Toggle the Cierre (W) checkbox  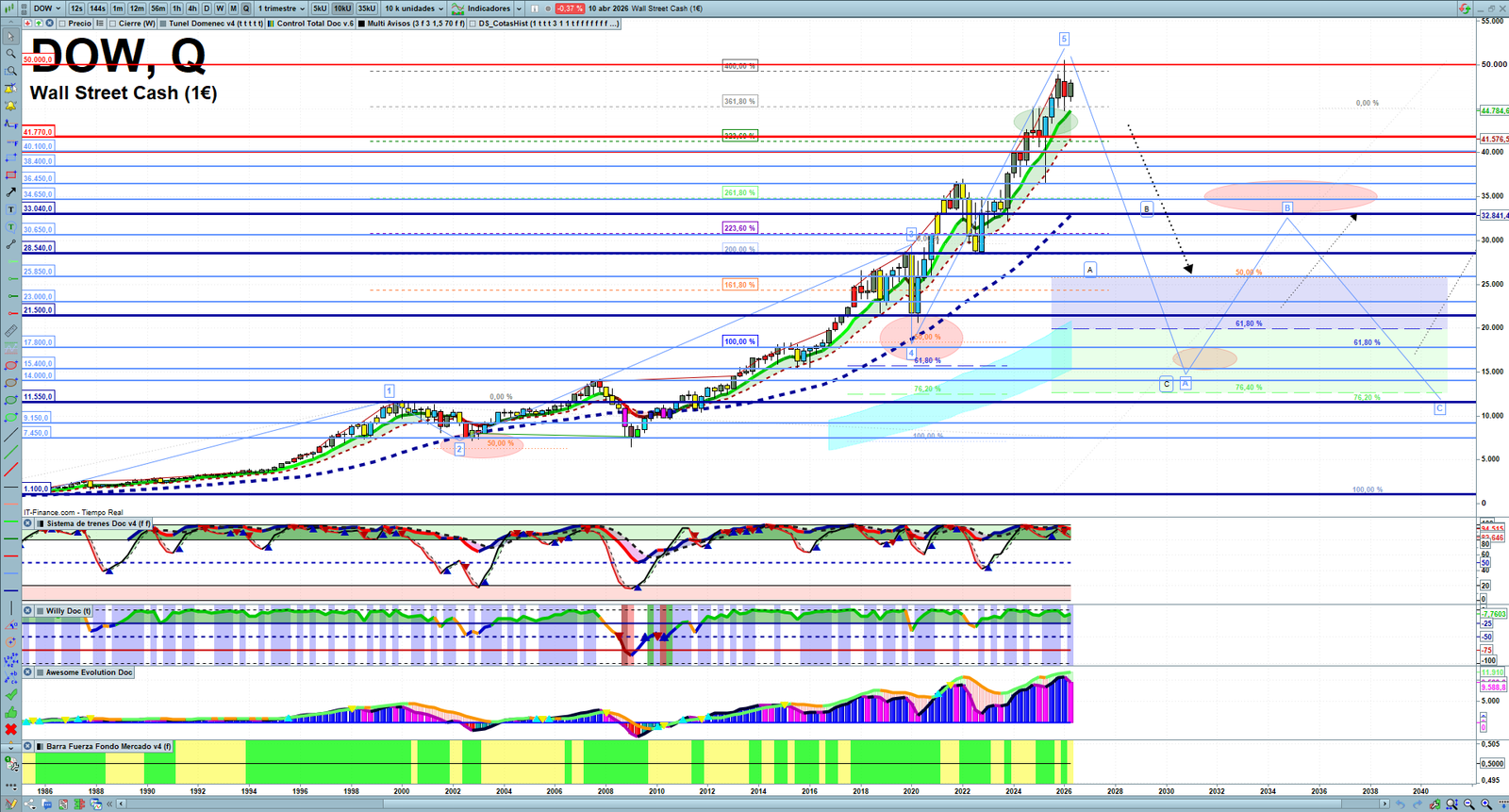[113, 24]
